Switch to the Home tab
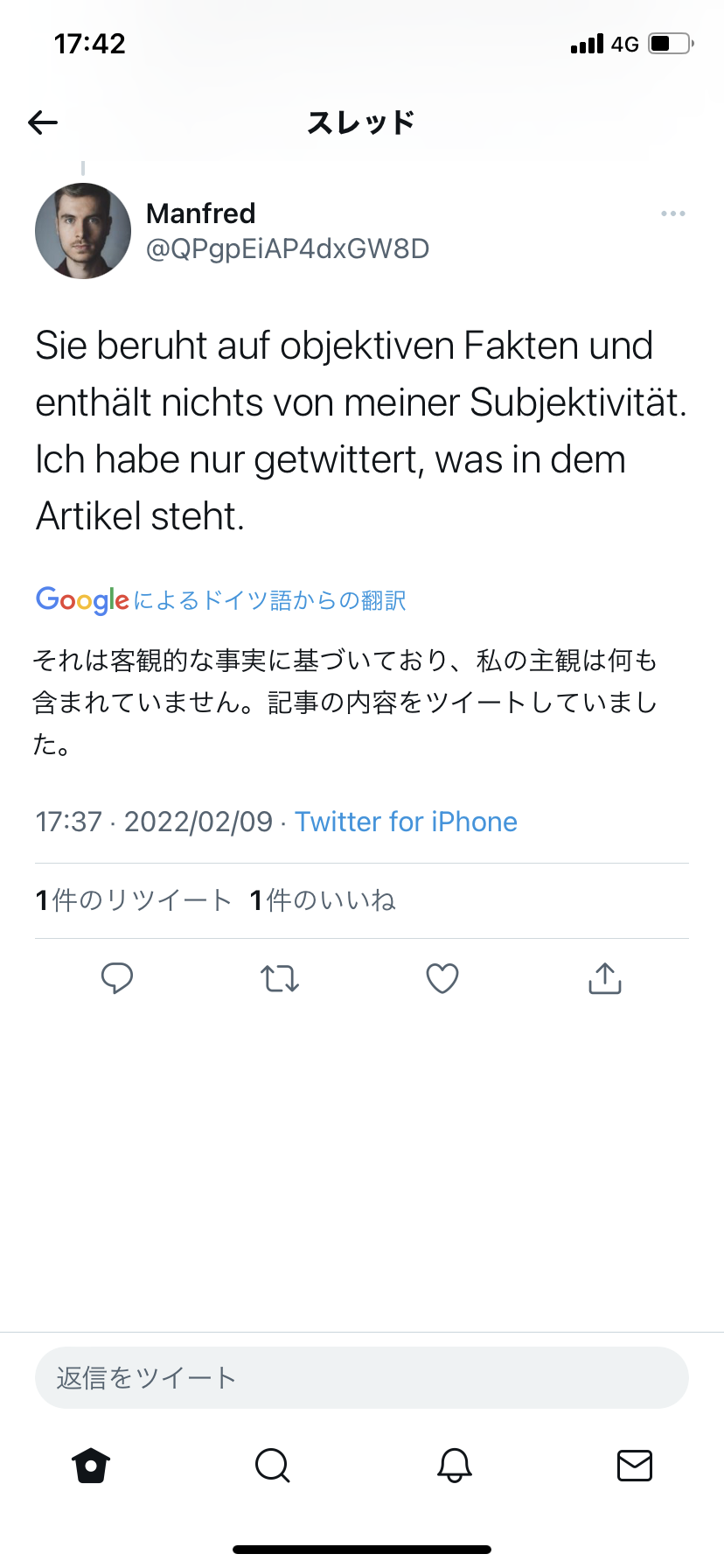 coord(91,1466)
